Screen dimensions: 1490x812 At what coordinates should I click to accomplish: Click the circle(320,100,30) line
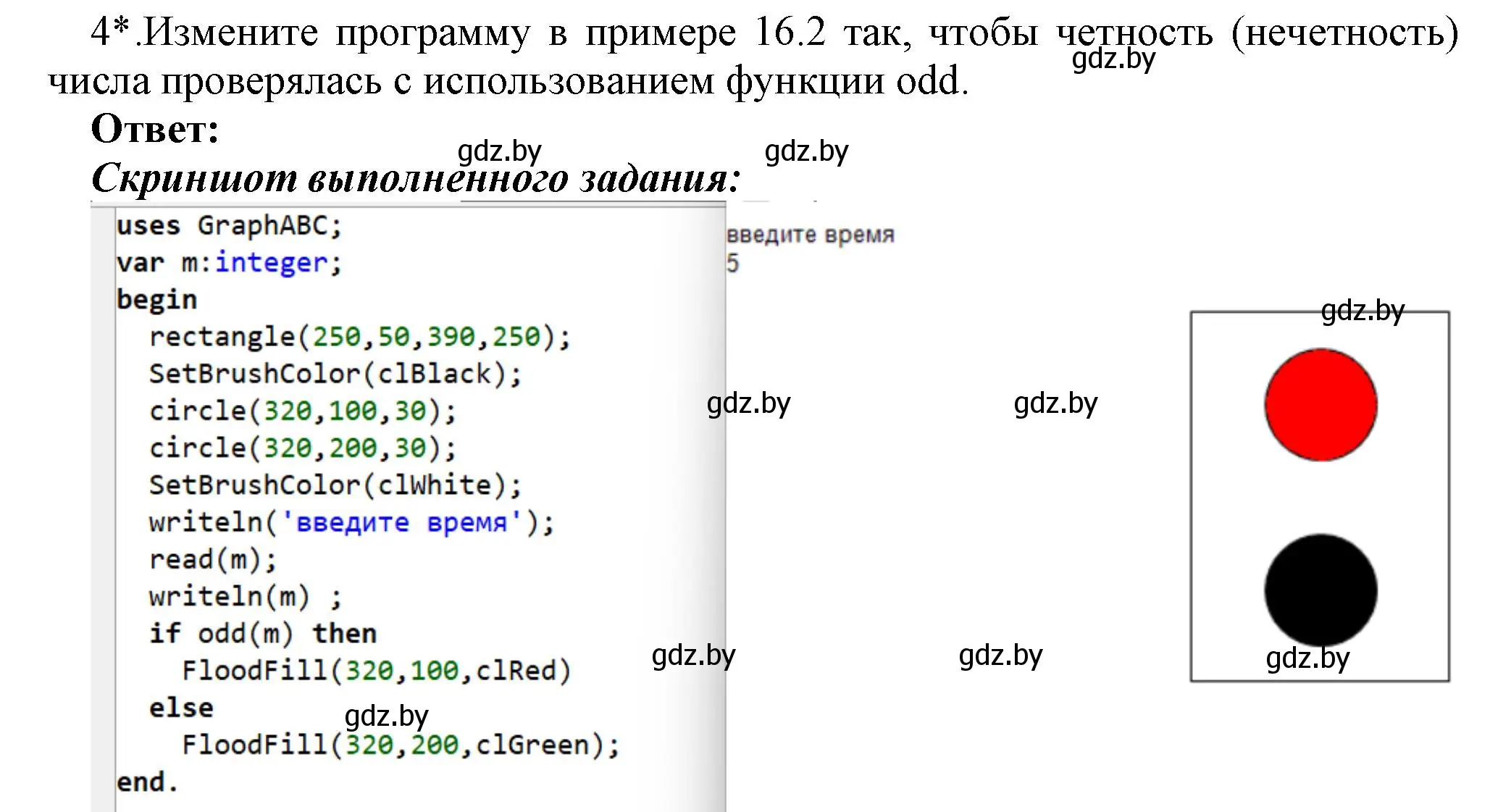[x=303, y=411]
